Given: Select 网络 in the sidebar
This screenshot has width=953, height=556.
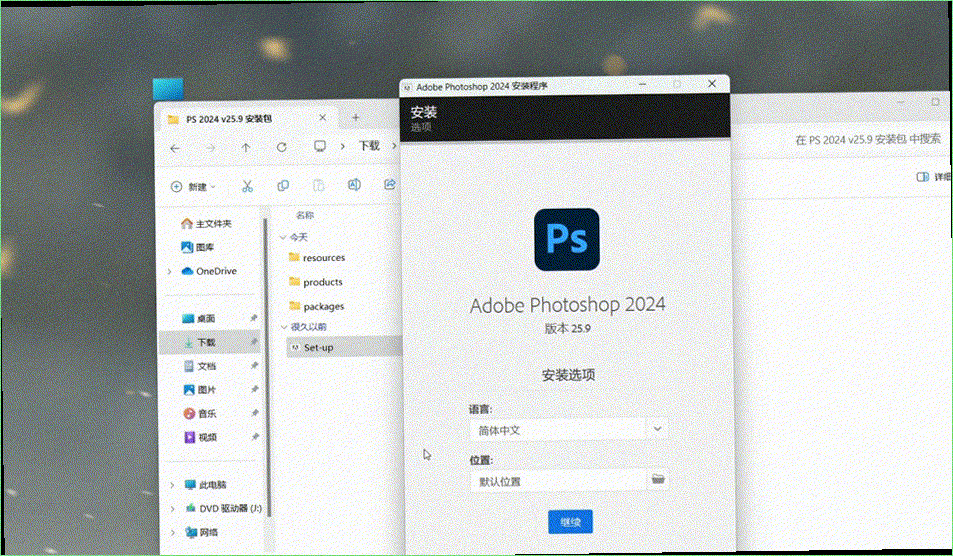Looking at the screenshot, I should pos(202,532).
